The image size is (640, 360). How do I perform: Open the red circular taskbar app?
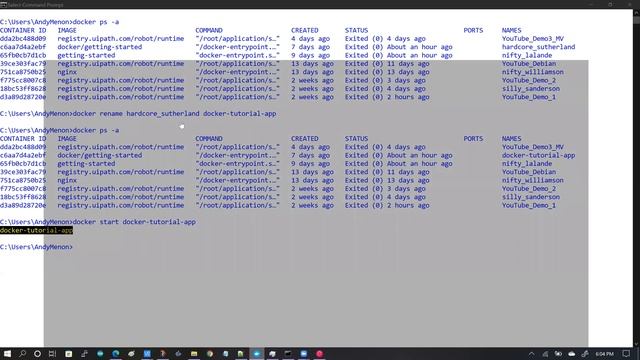tap(320, 353)
